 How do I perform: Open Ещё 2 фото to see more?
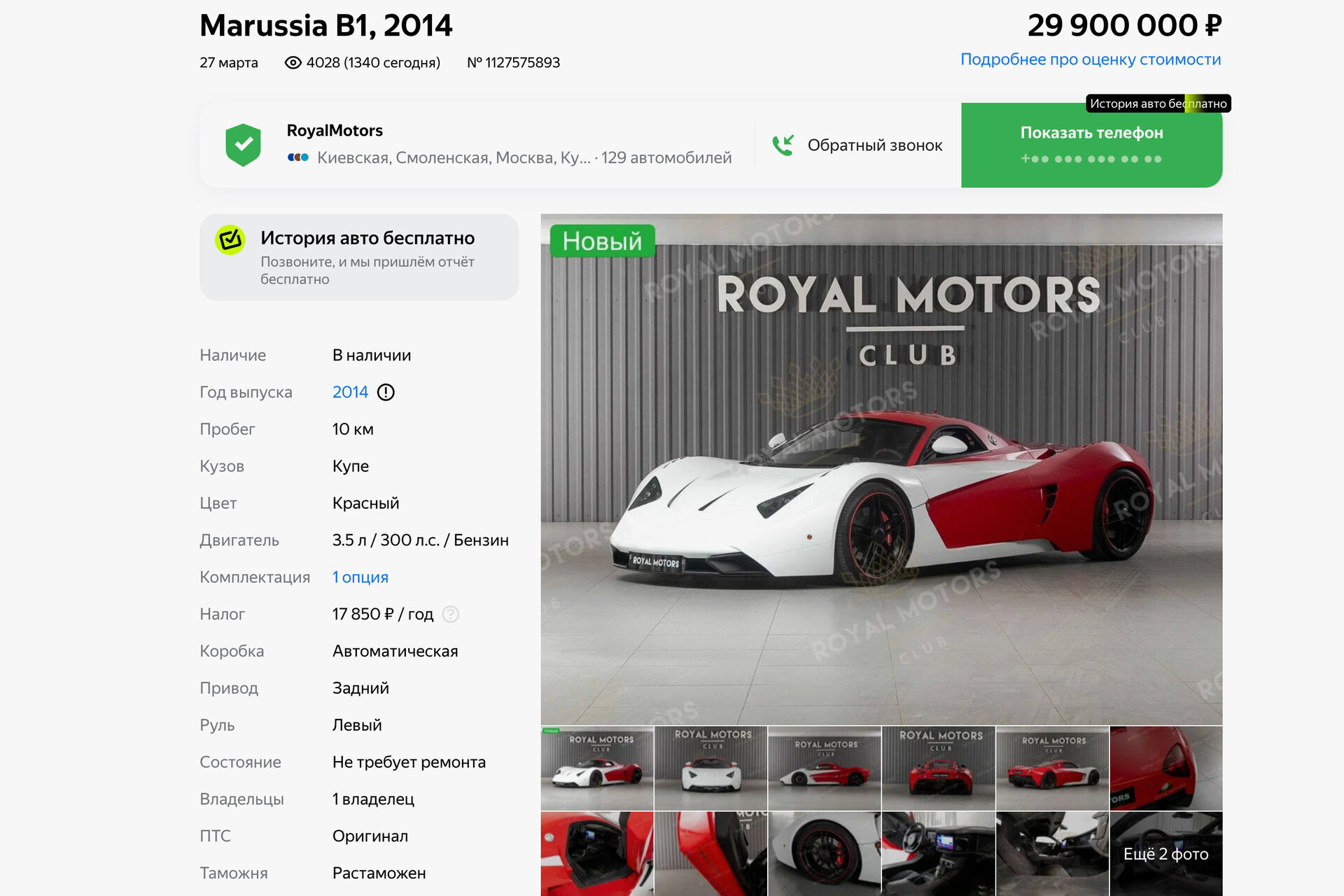(x=1166, y=854)
